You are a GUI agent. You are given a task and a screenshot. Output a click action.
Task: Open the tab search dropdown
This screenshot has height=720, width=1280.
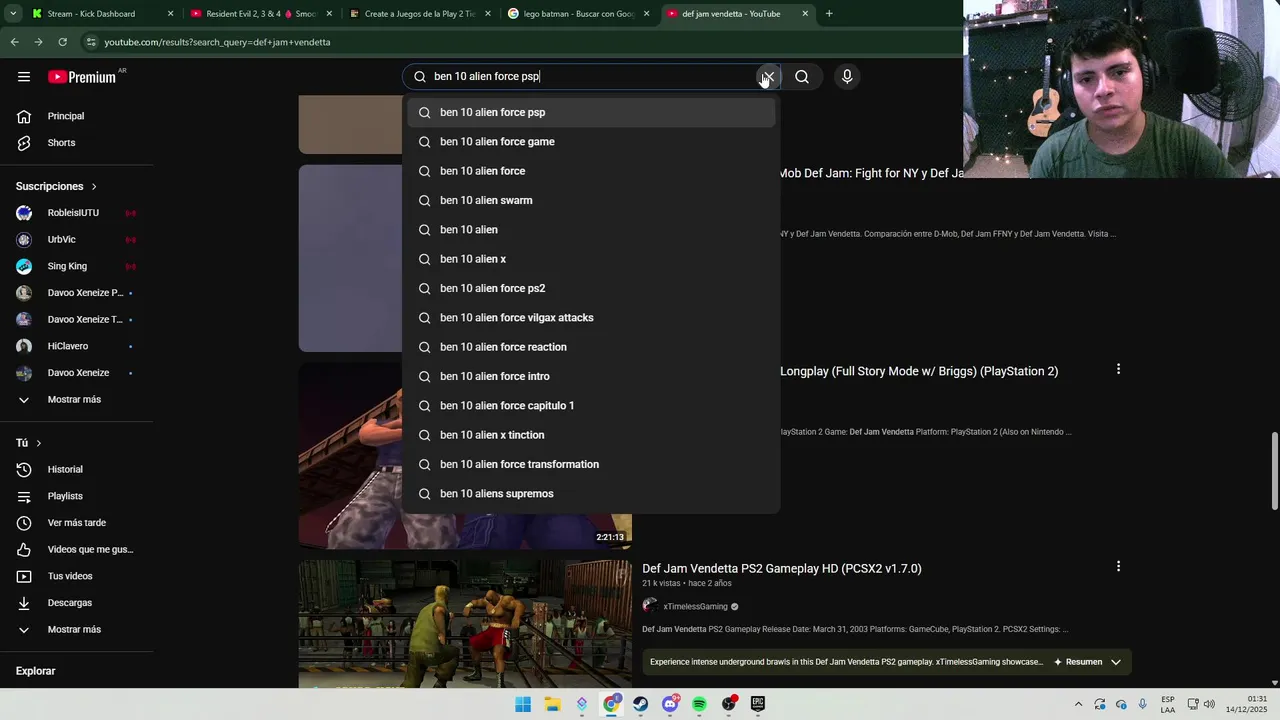[13, 14]
